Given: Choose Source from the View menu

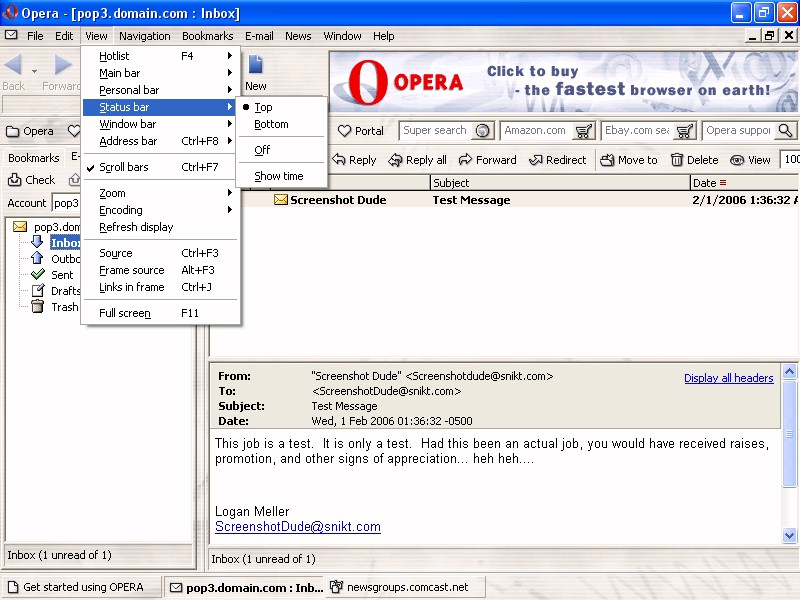Looking at the screenshot, I should point(160,253).
